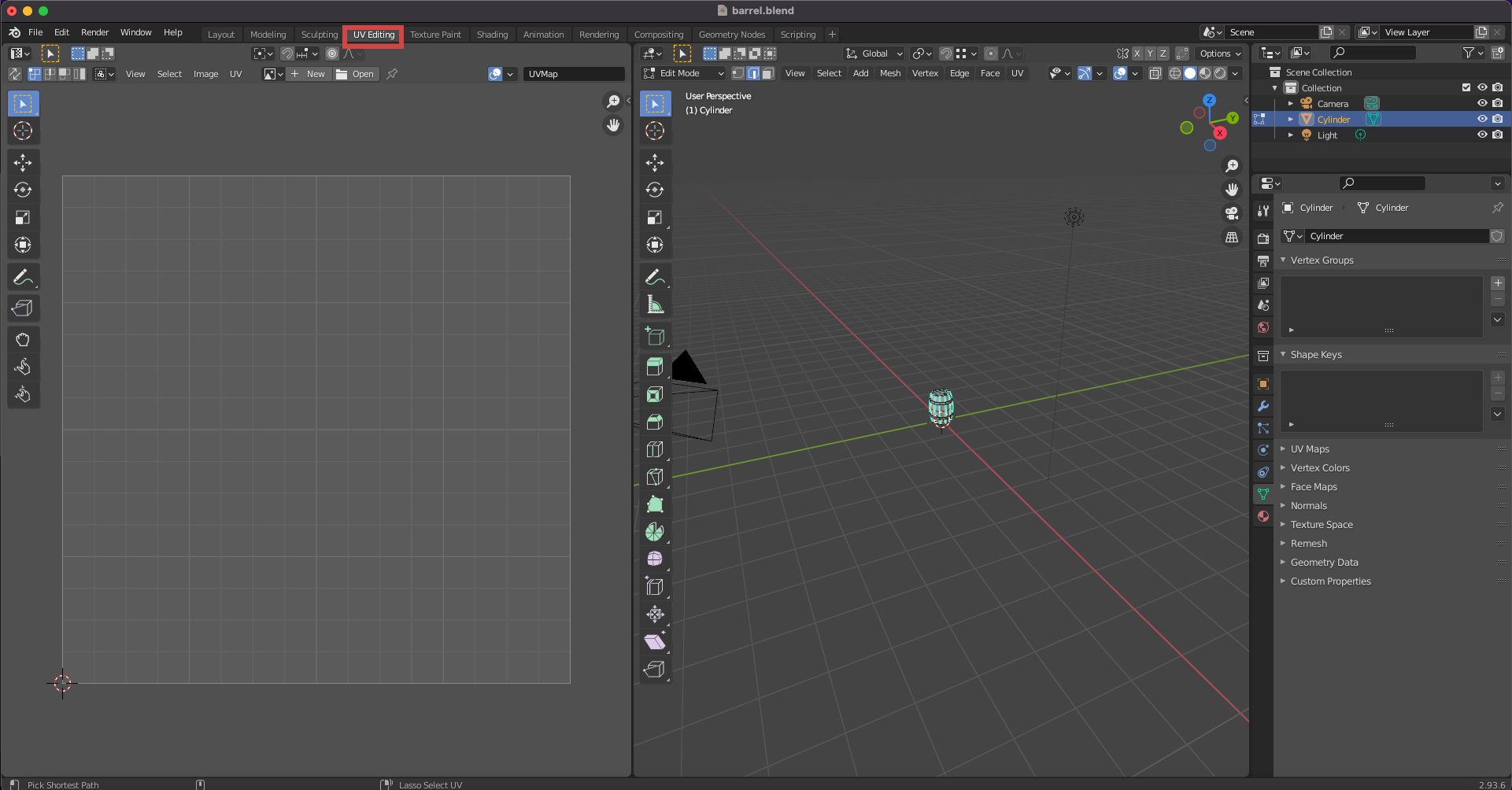The height and width of the screenshot is (790, 1512).
Task: Hide the Camera in viewport
Action: point(1482,103)
